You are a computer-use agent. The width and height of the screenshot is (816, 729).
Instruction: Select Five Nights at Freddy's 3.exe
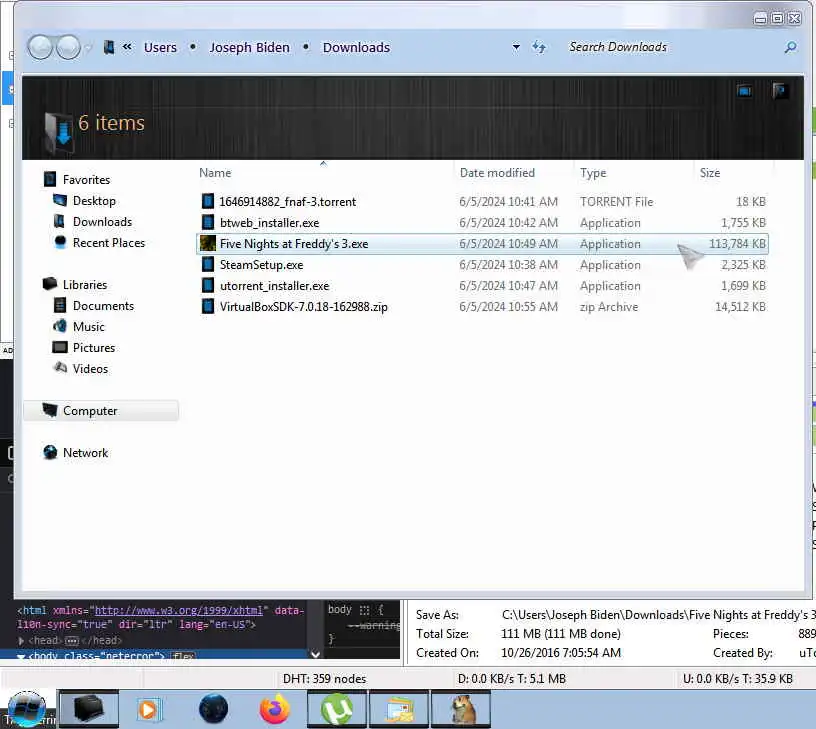[482, 244]
